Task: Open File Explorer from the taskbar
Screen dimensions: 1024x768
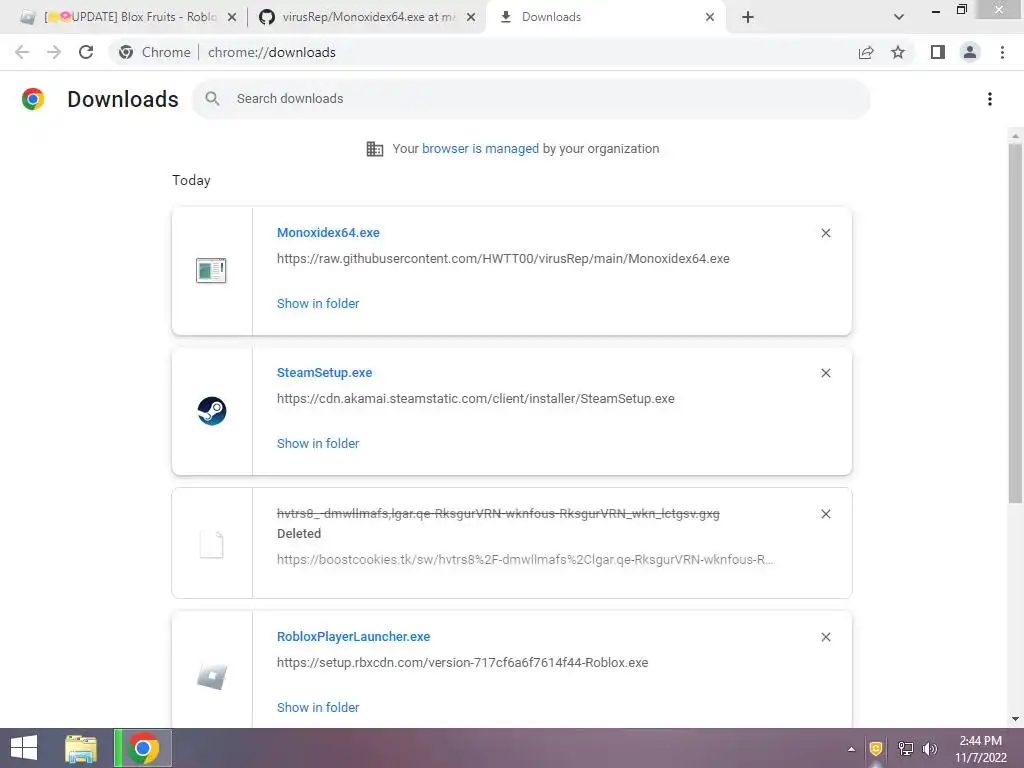Action: (81, 748)
